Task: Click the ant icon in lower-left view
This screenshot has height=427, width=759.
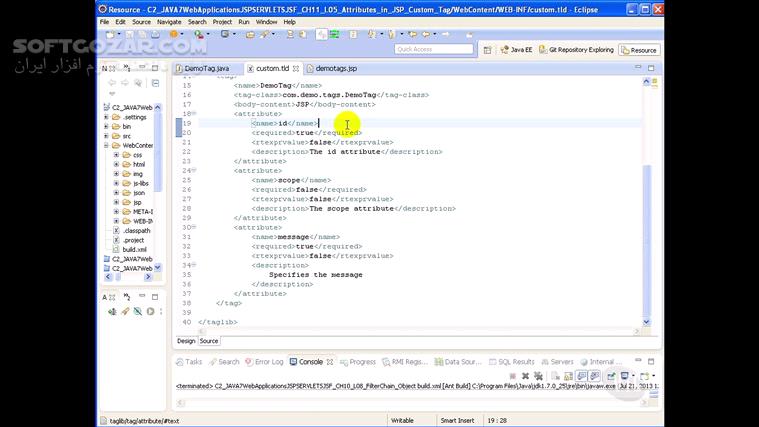Action: coord(112,311)
